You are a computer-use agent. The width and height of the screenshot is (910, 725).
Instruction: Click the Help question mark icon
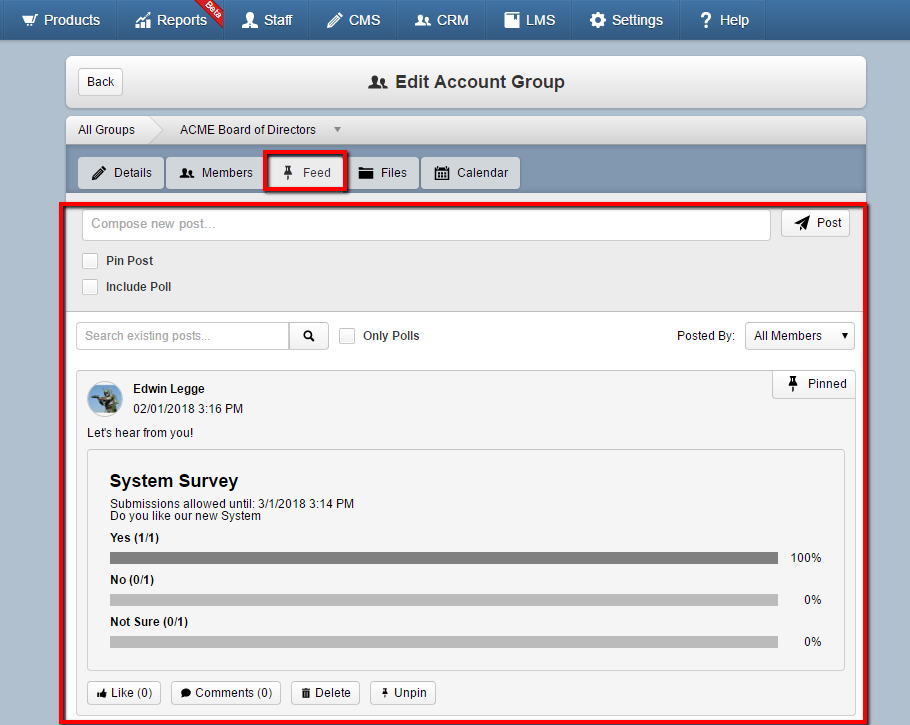coord(706,20)
